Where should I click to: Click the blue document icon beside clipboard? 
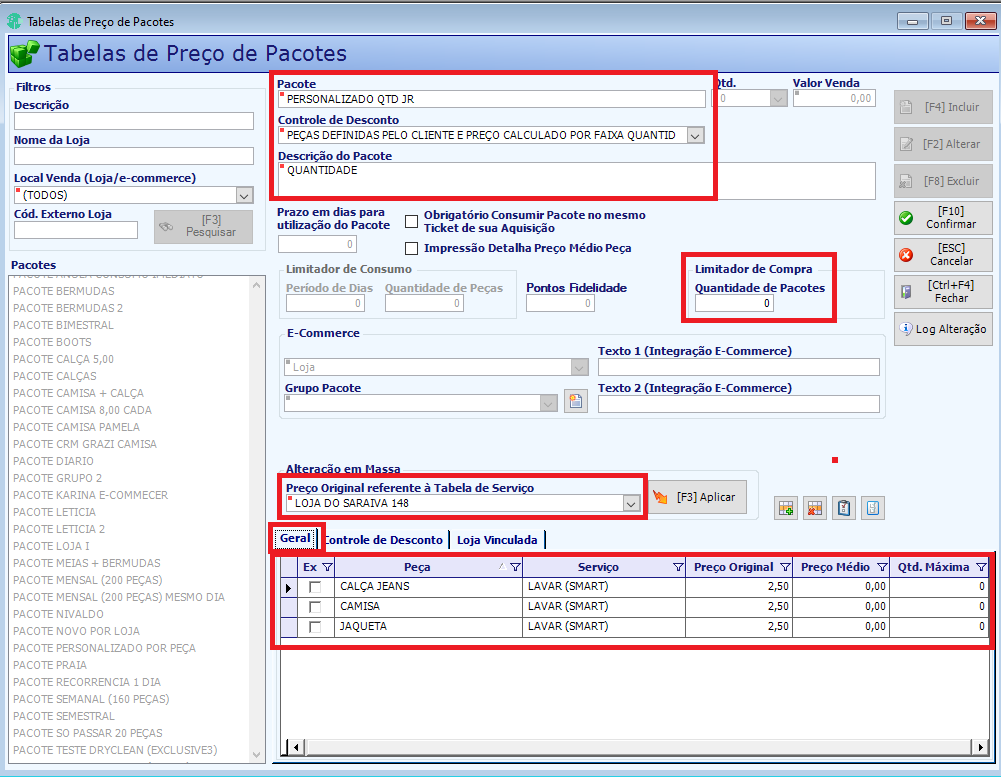[873, 508]
